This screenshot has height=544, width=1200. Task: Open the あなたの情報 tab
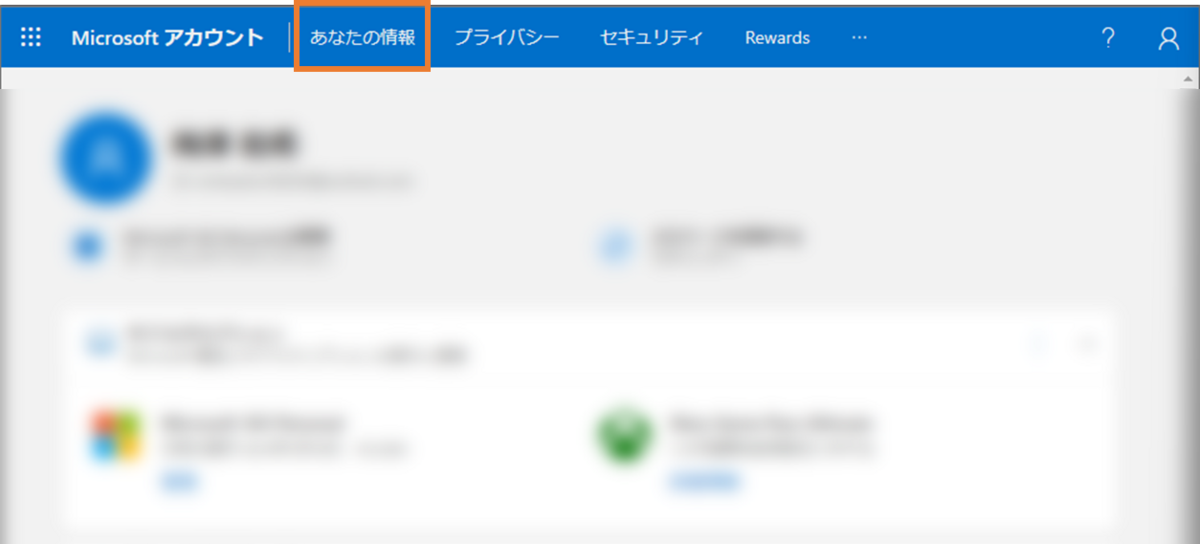pyautogui.click(x=362, y=38)
